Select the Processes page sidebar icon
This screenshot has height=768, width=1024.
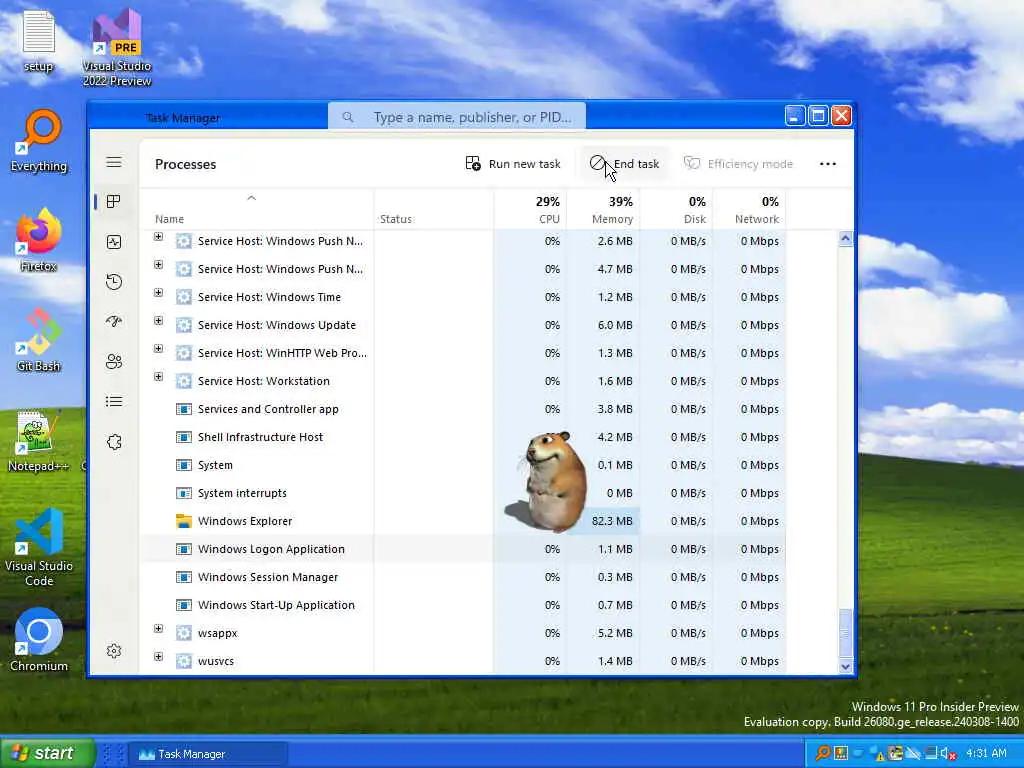pyautogui.click(x=114, y=202)
